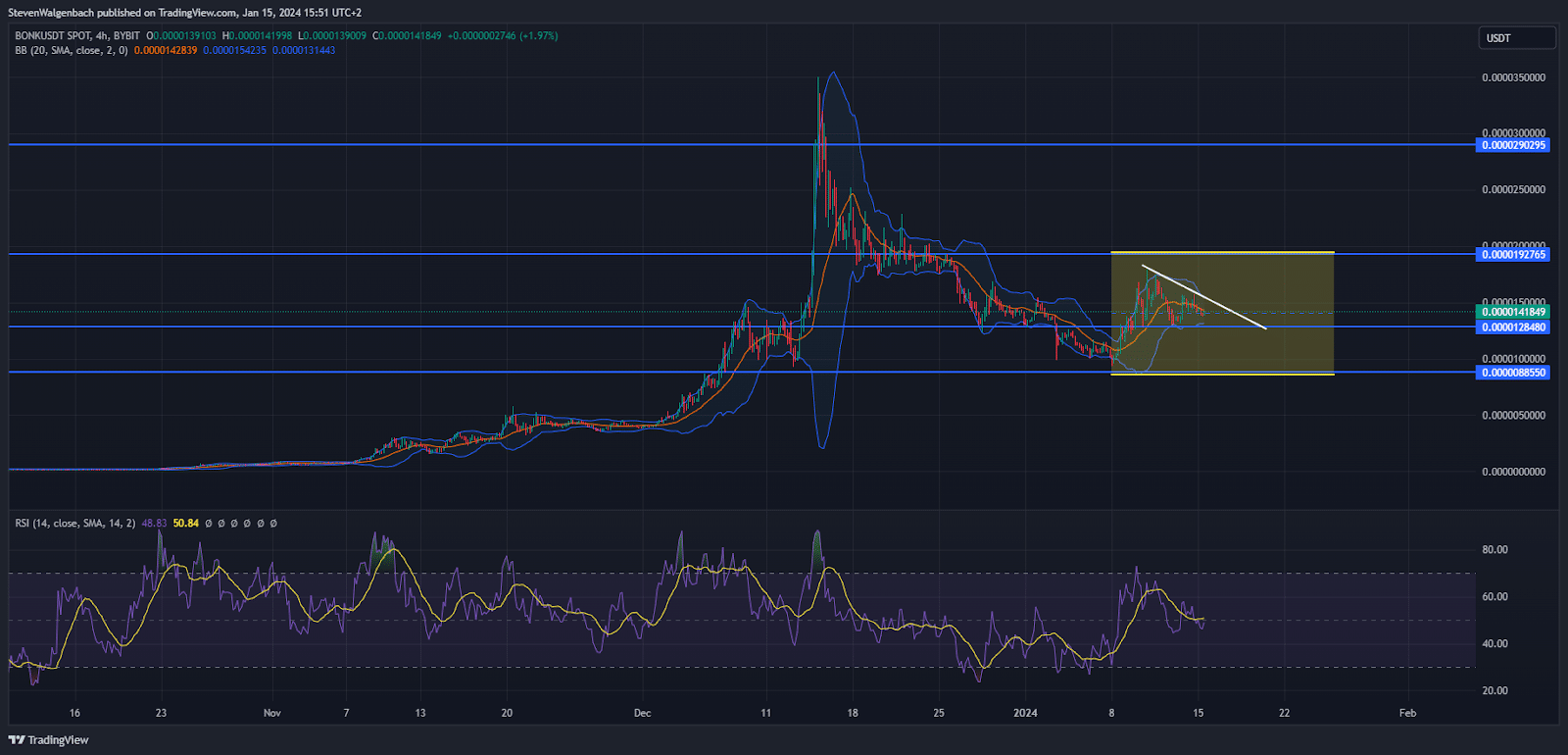Select the 0.0000192765 resistance price label
This screenshot has width=1568, height=755.
[x=1513, y=255]
